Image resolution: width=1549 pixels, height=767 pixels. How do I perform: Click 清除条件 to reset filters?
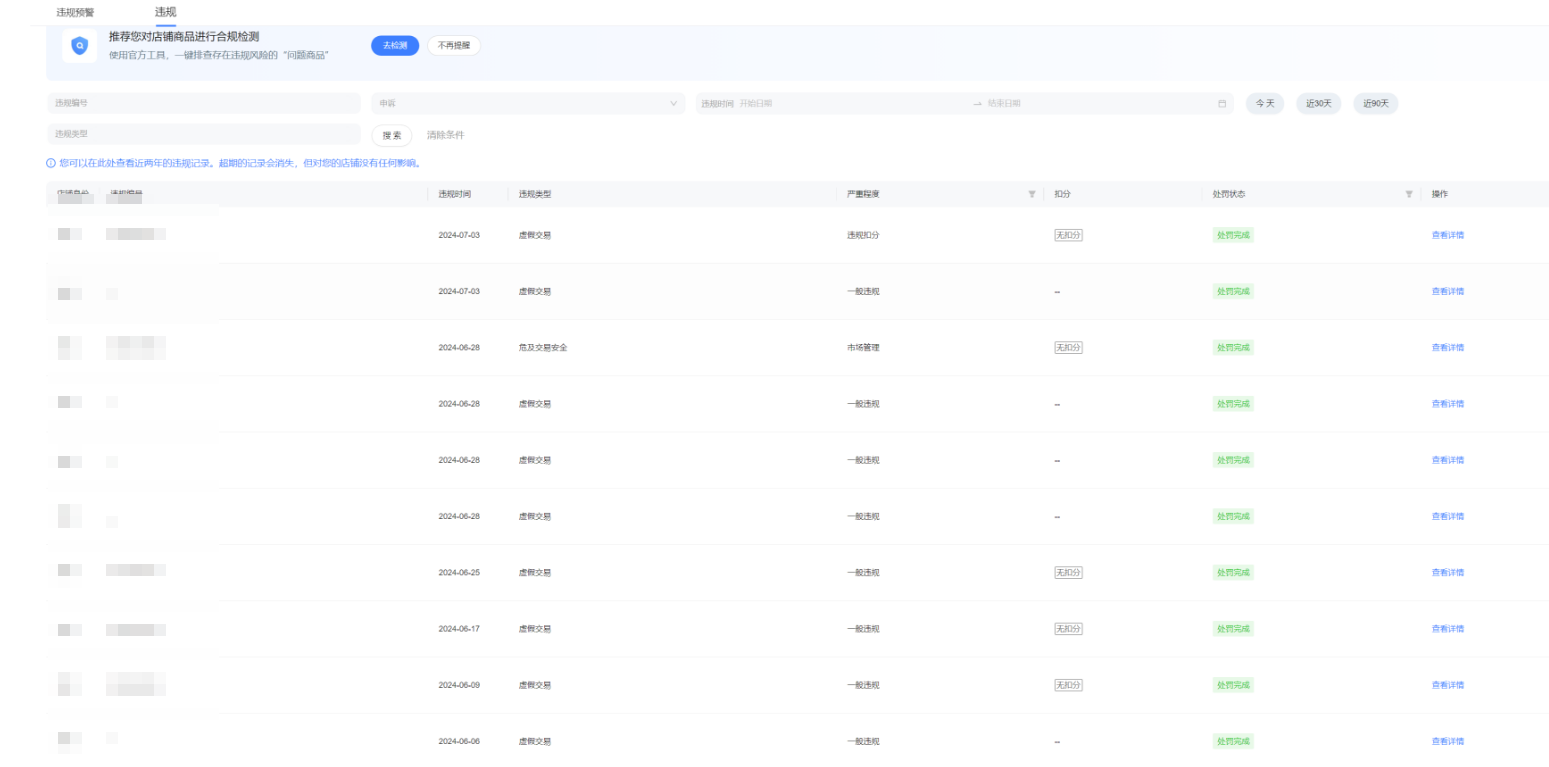[445, 135]
